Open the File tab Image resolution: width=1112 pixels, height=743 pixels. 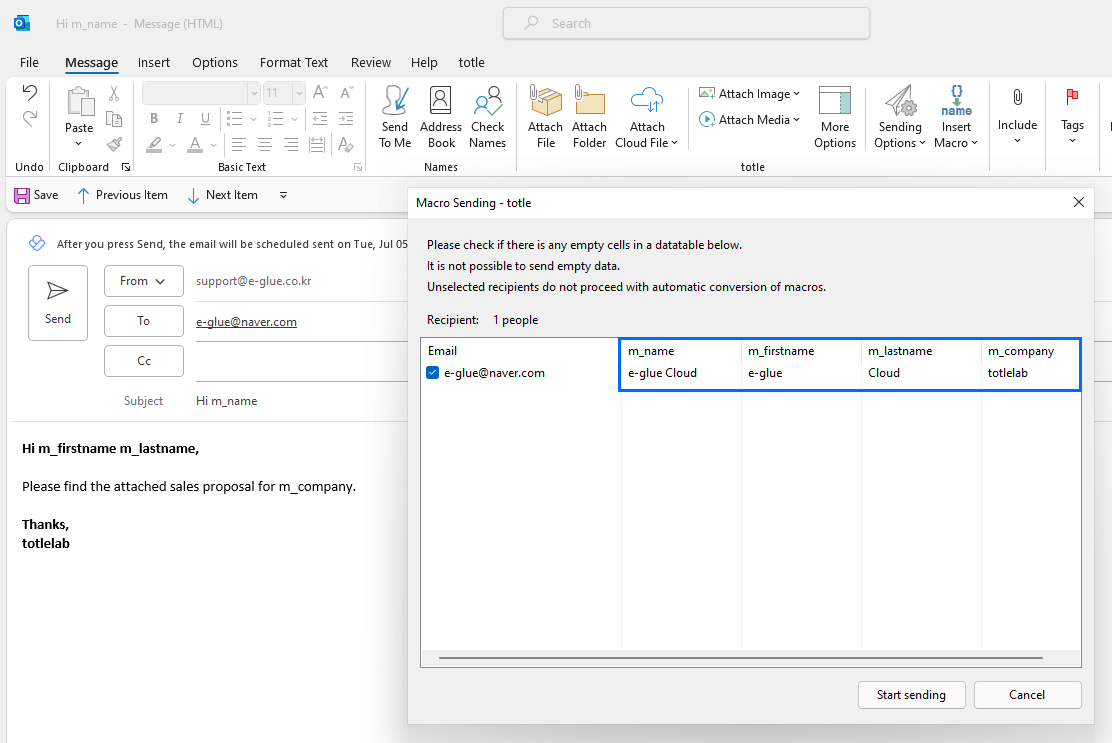pyautogui.click(x=29, y=62)
